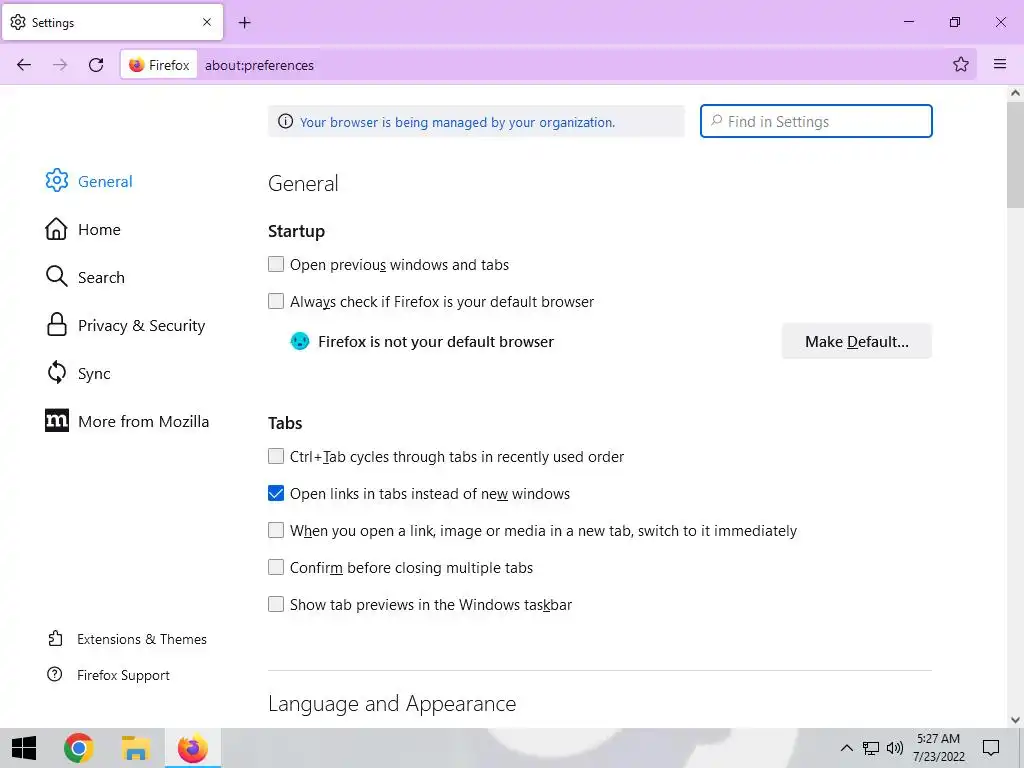The image size is (1024, 768).
Task: Click the General gear icon in the sidebar
Action: click(x=57, y=180)
